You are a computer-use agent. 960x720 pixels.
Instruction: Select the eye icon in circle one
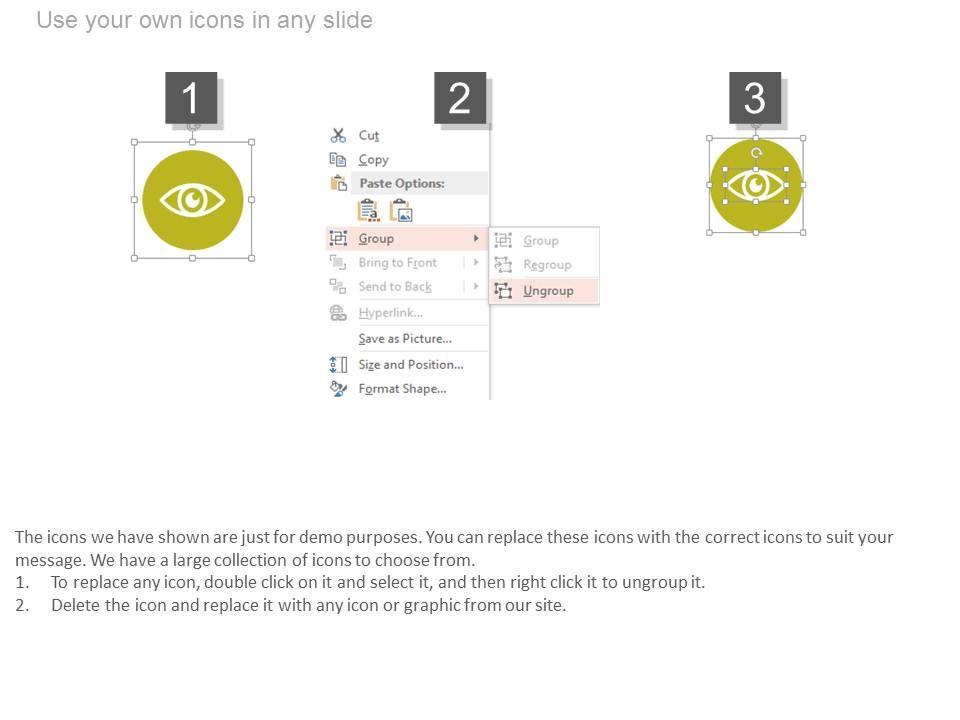coord(192,200)
